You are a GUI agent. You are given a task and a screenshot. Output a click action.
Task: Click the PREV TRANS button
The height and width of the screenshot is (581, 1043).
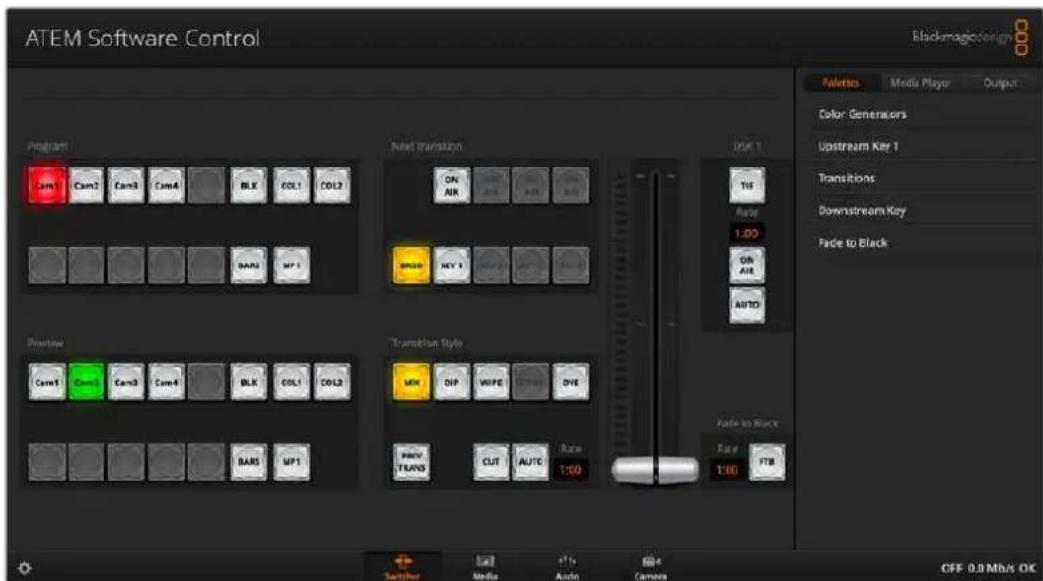pos(411,462)
